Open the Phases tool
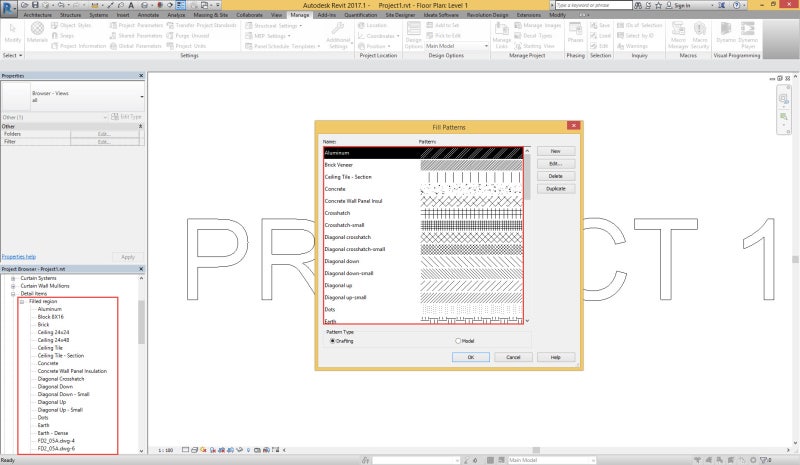 pos(576,33)
